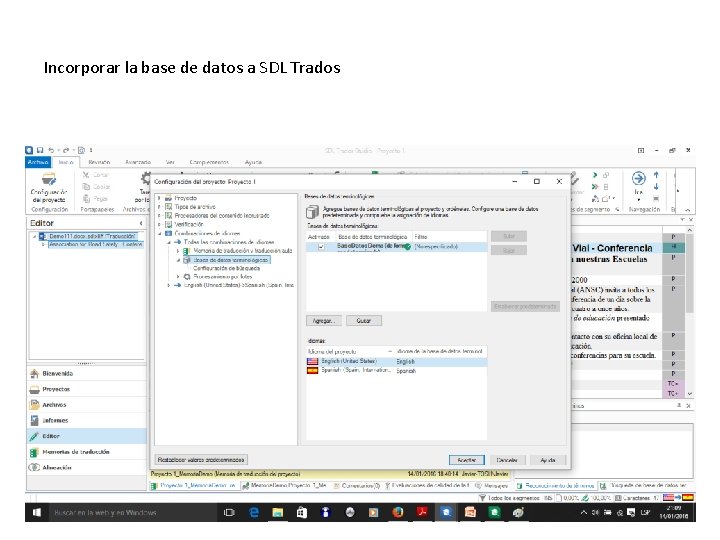720x540 pixels.
Task: Expand the Verificación tree node
Action: pyautogui.click(x=160, y=225)
